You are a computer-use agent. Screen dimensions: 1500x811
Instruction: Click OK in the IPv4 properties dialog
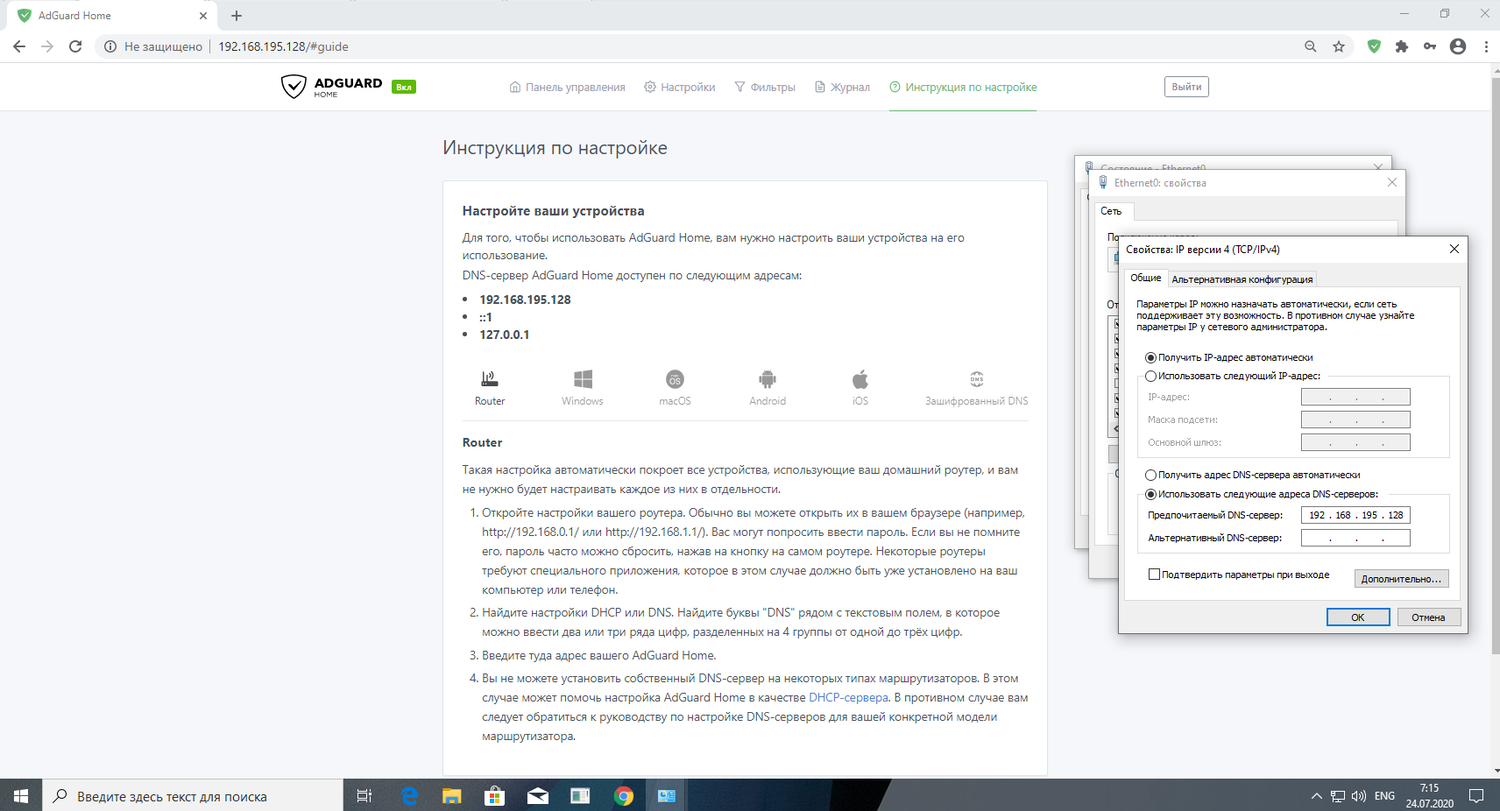1357,617
